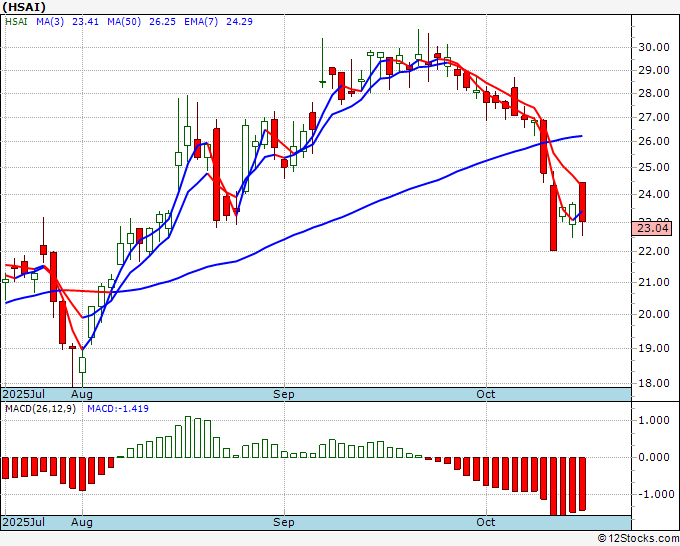This screenshot has width=680, height=546.
Task: Click Aug on the MACD date axis
Action: tap(82, 522)
